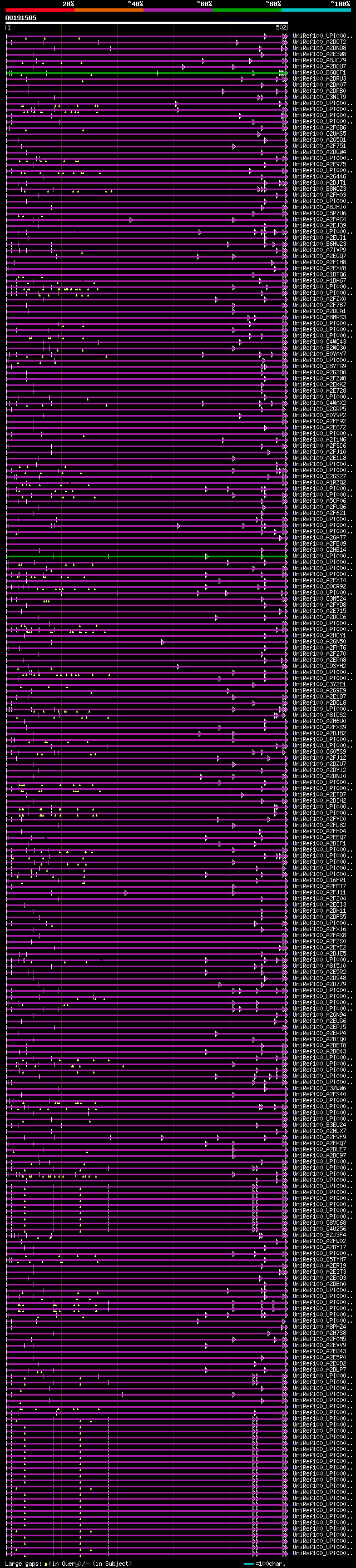
Task: Click the Large gaps legend text
Action: coord(68,1564)
